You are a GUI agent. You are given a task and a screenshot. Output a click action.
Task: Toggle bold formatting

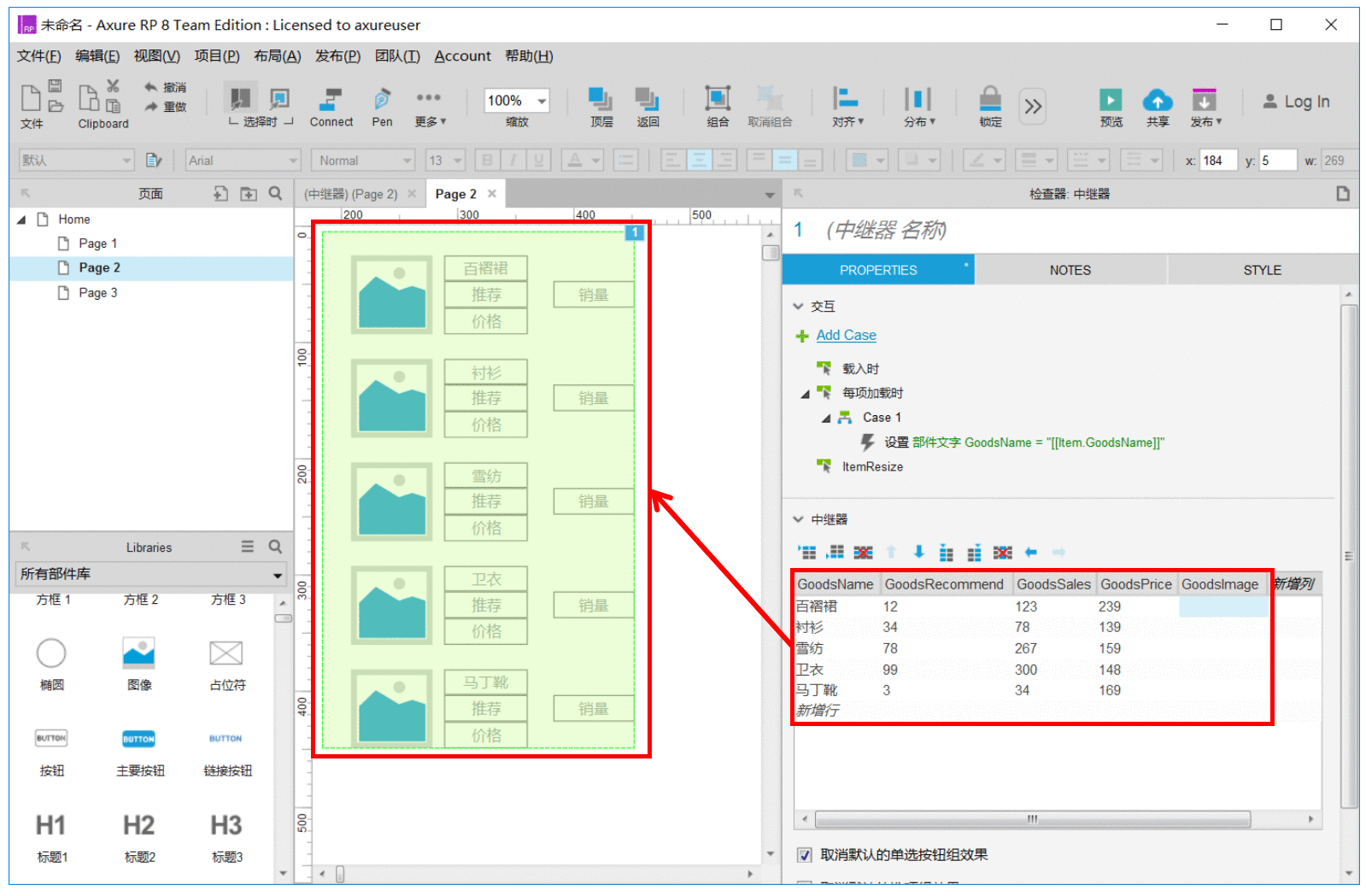(x=487, y=160)
